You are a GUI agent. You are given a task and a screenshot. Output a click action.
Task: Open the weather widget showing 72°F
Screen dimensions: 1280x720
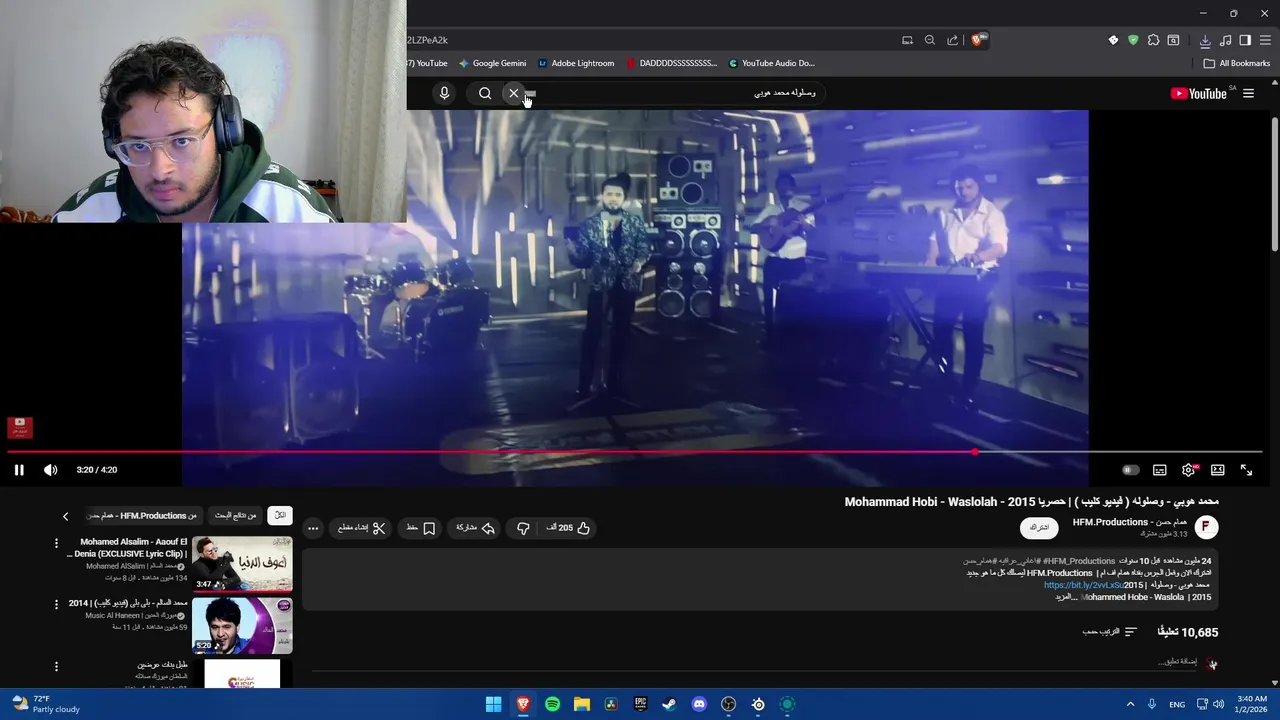click(45, 704)
